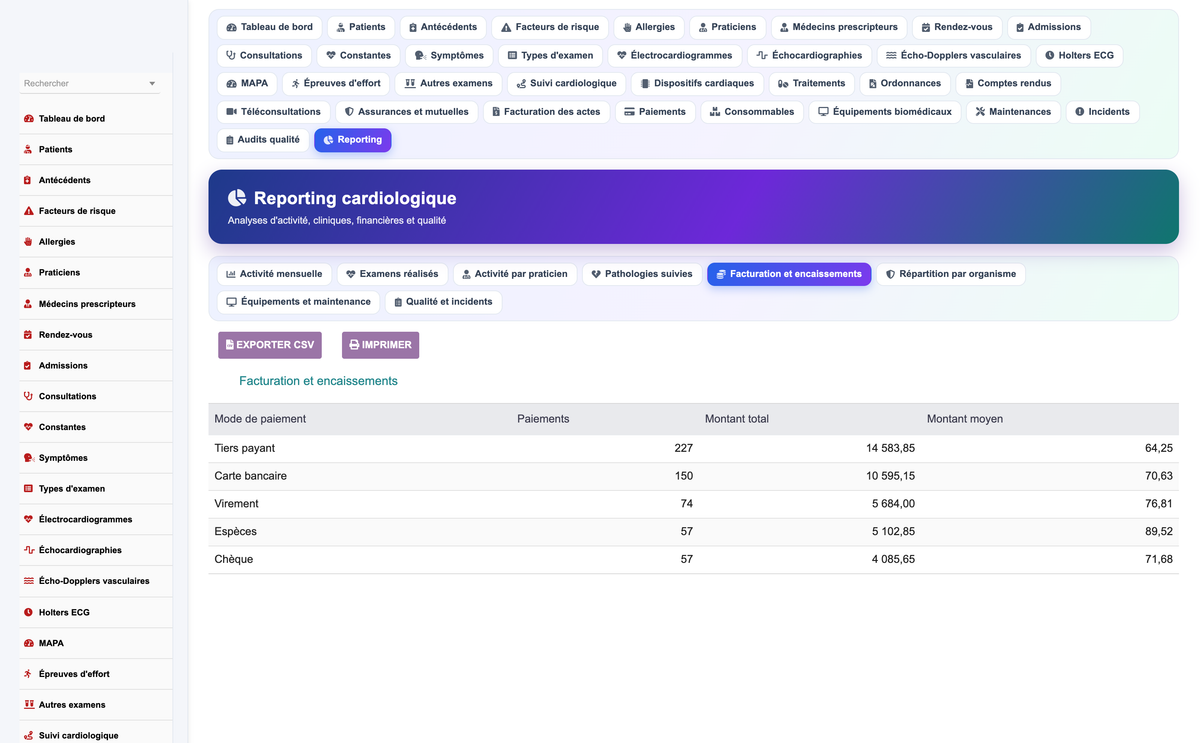Click the Constantes heartbeat icon in sidebar
Image resolution: width=1200 pixels, height=743 pixels.
28,427
